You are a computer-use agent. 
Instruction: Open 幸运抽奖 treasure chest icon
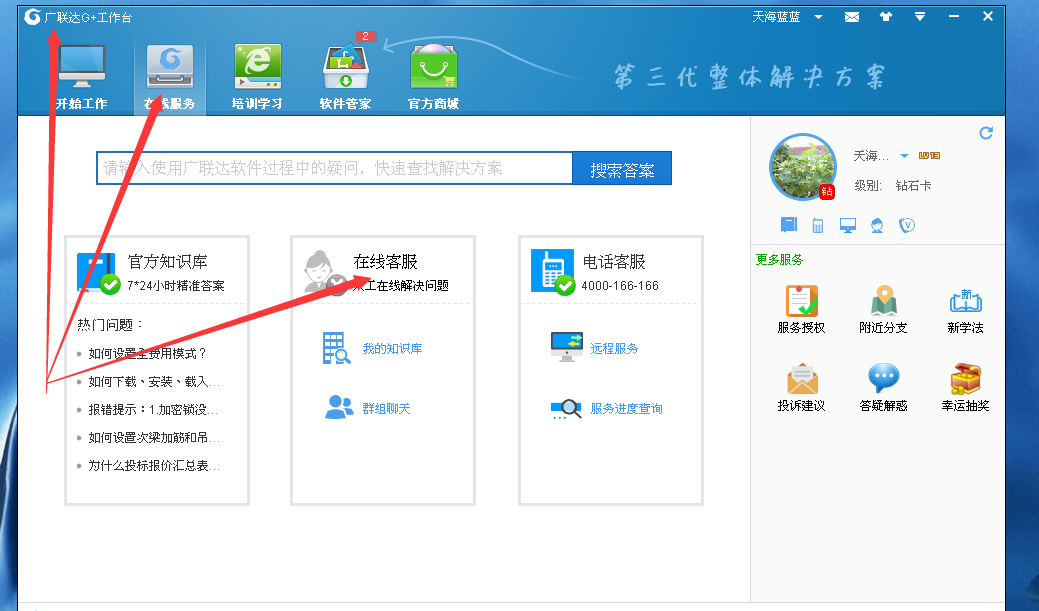pyautogui.click(x=965, y=378)
